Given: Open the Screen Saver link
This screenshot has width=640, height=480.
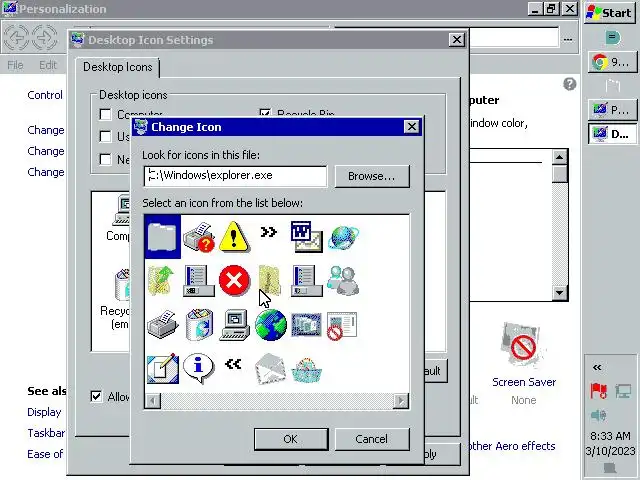Looking at the screenshot, I should click(524, 382).
